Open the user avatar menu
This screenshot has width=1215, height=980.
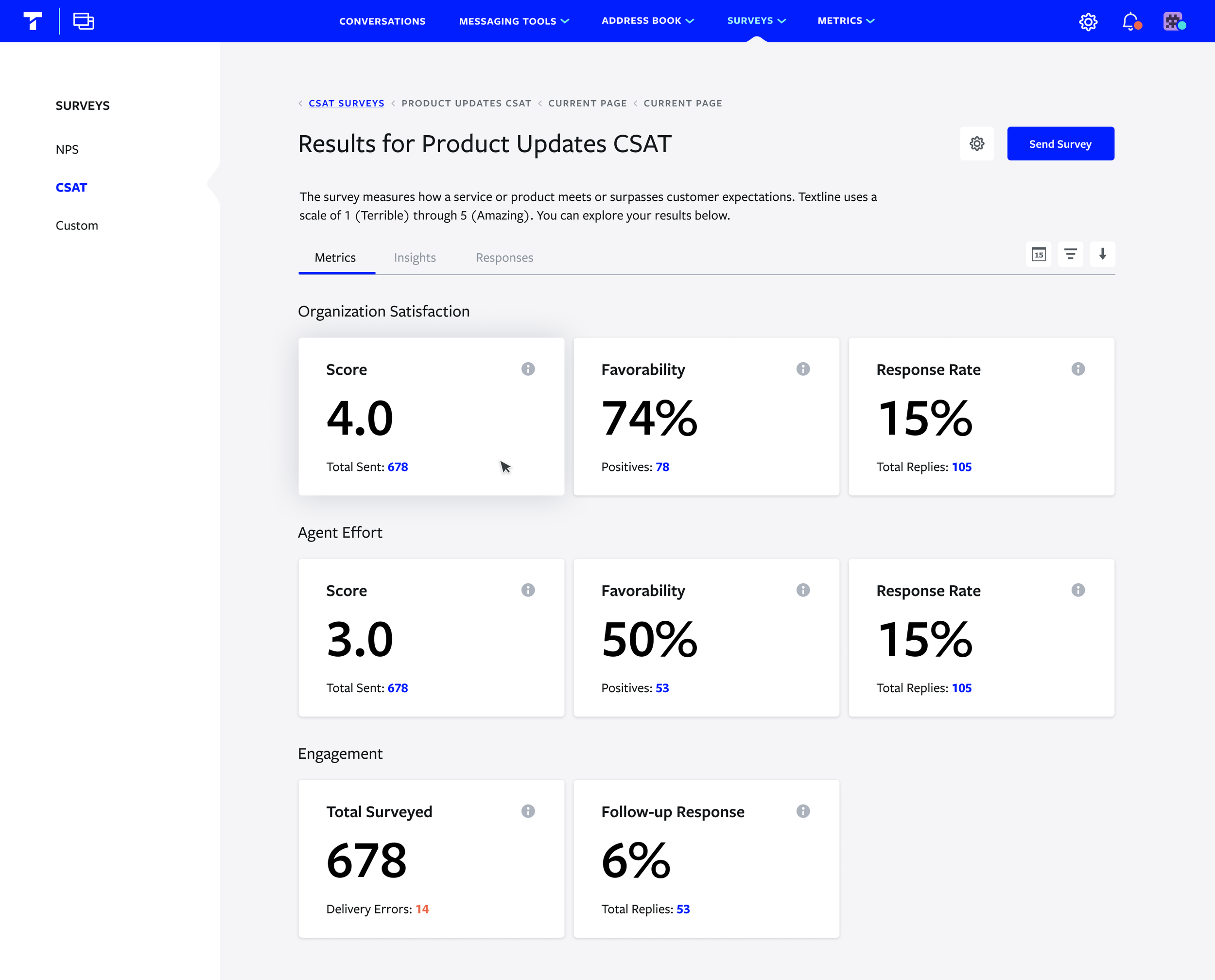click(1174, 21)
